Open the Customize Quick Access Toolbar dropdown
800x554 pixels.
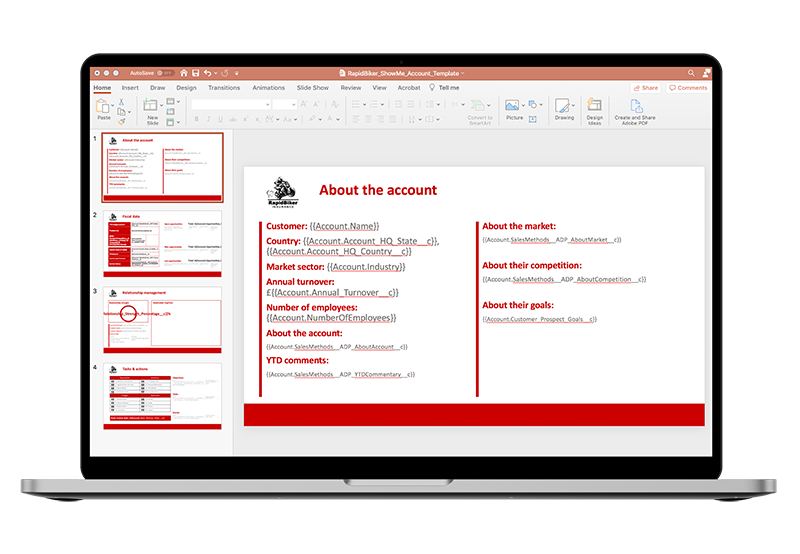(x=237, y=73)
